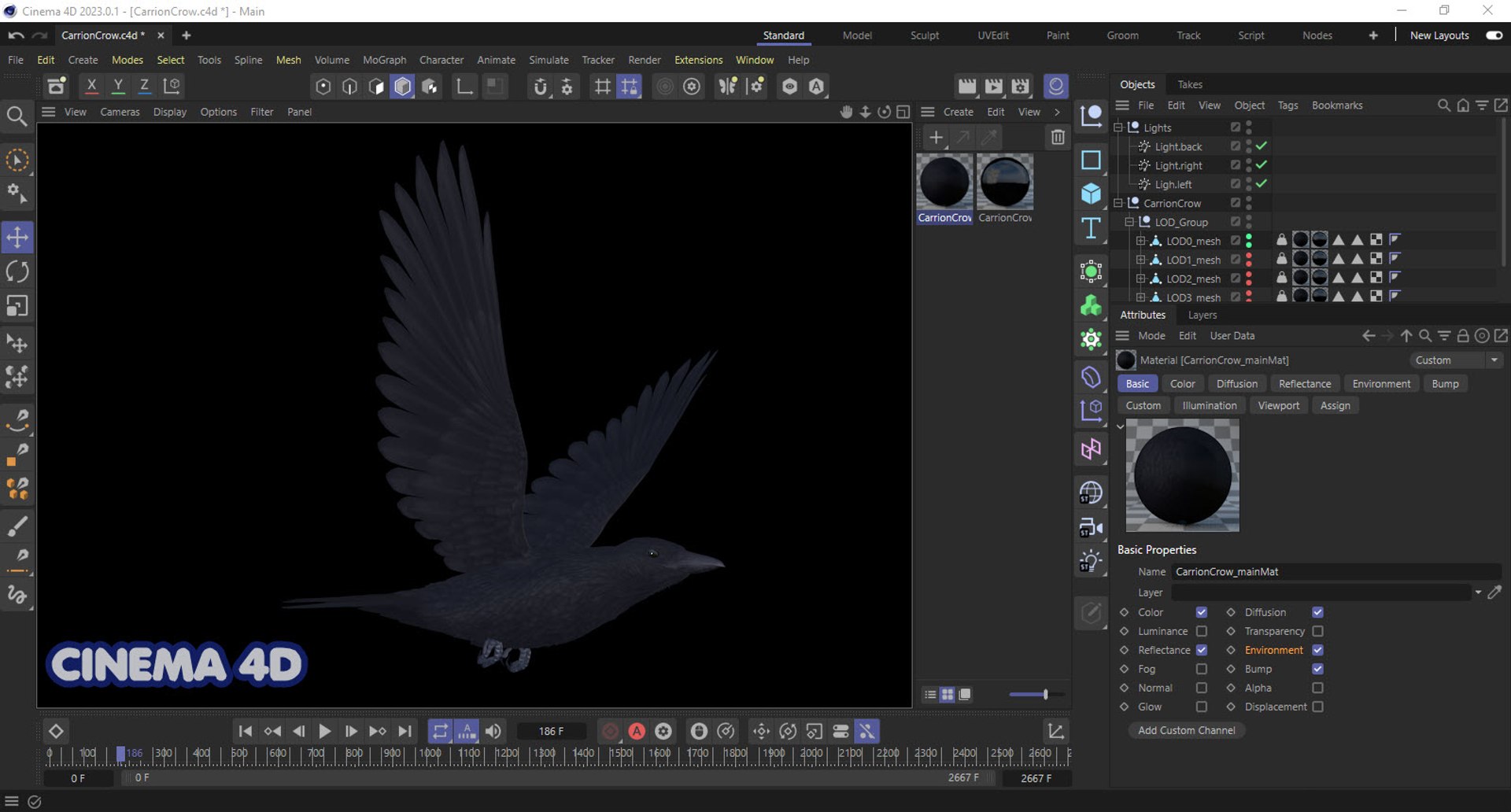
Task: Click the Record Active Objects button
Action: point(610,731)
